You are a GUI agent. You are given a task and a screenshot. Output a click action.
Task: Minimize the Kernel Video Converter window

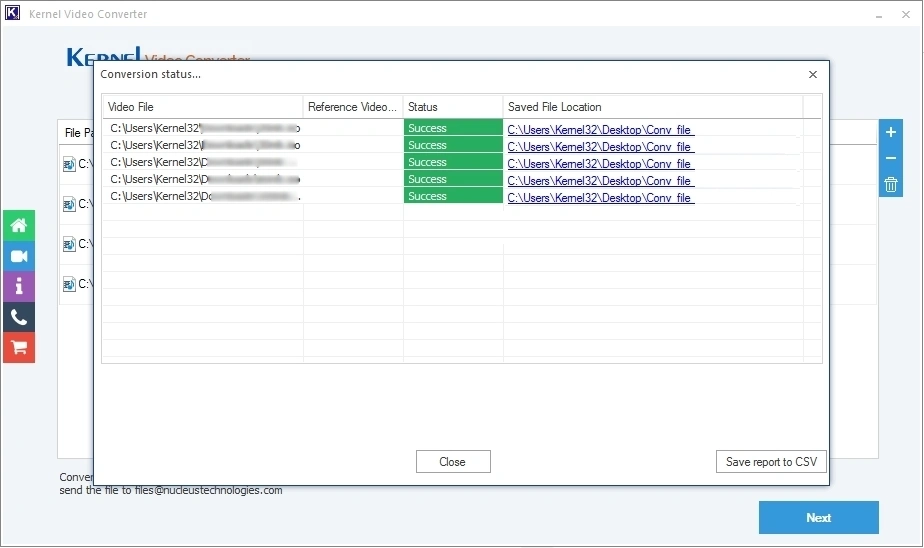(879, 15)
